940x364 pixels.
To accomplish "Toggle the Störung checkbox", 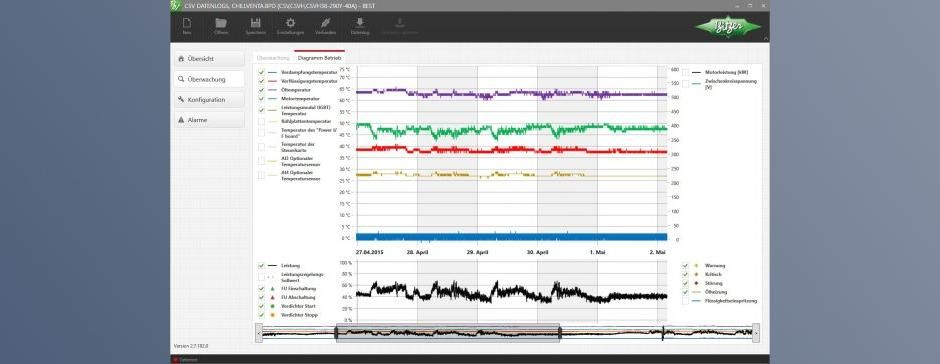I will point(685,282).
